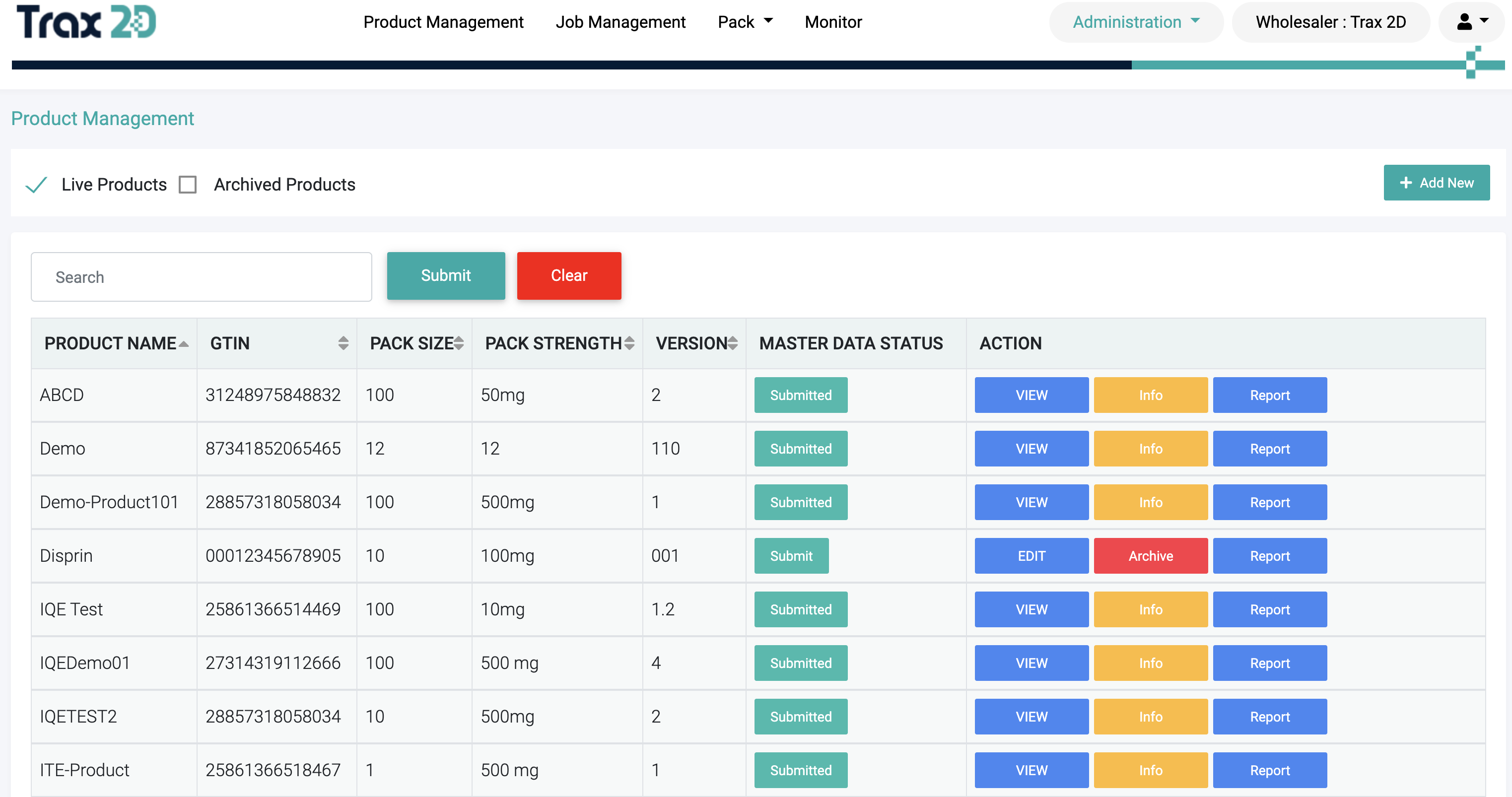View the IQETEST2 product
This screenshot has width=1512, height=797.
click(x=1031, y=717)
